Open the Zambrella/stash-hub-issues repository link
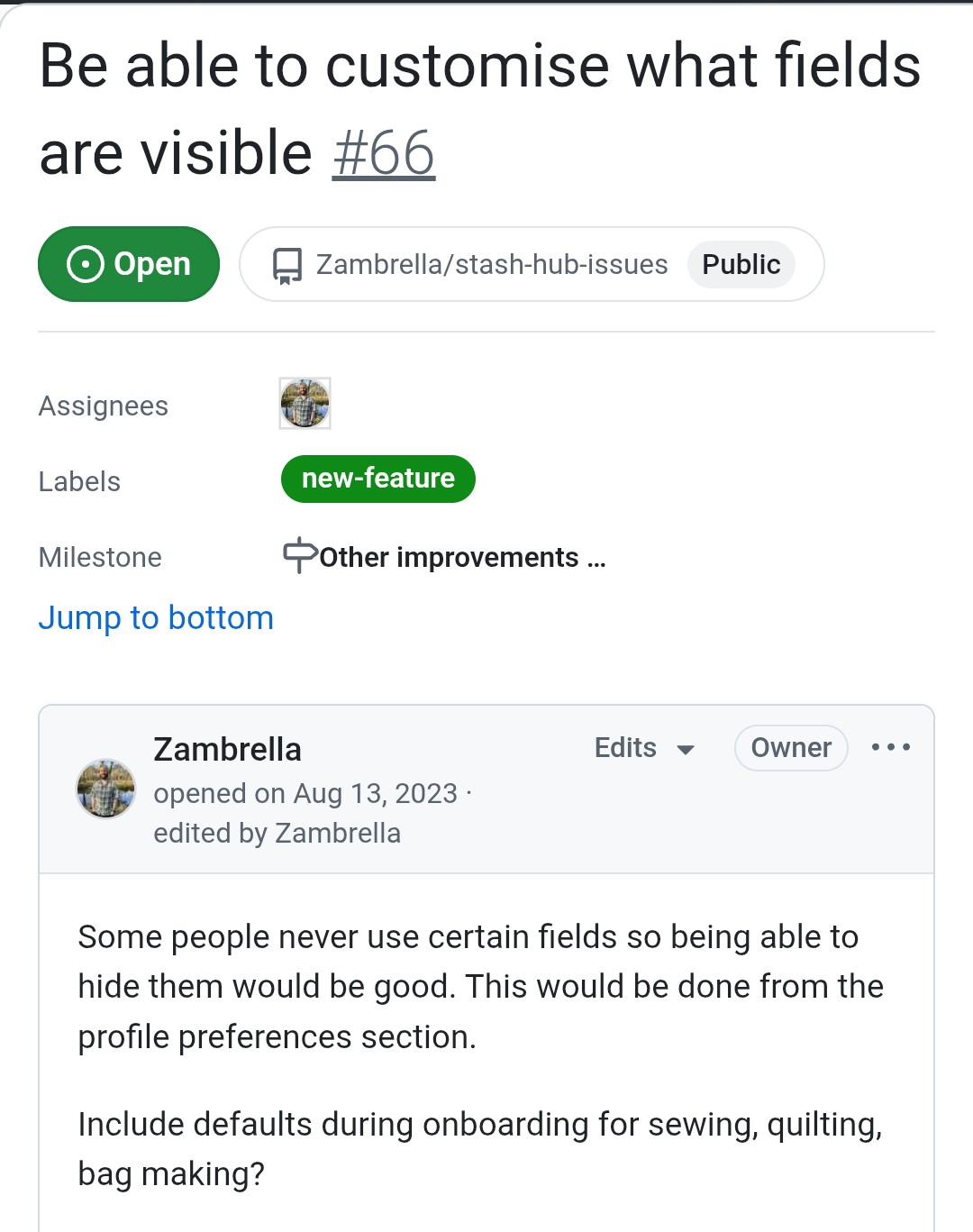 (x=492, y=264)
